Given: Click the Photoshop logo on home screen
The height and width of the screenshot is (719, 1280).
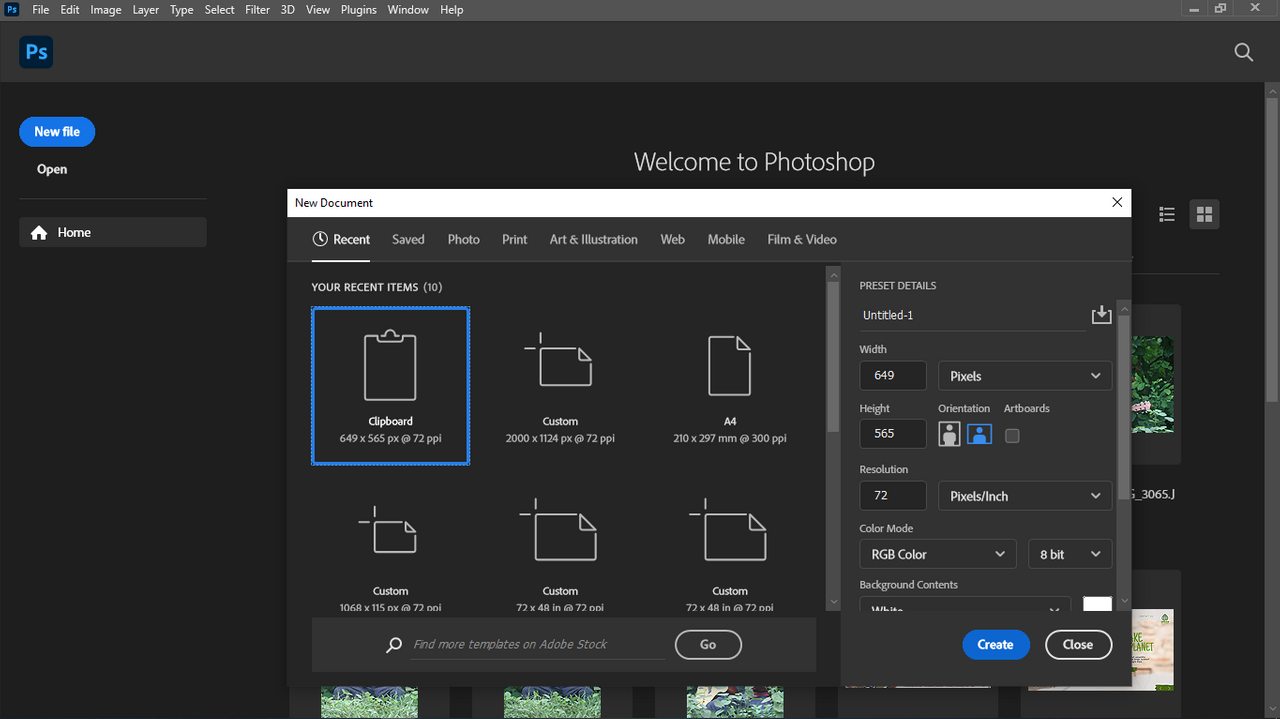Looking at the screenshot, I should [36, 52].
